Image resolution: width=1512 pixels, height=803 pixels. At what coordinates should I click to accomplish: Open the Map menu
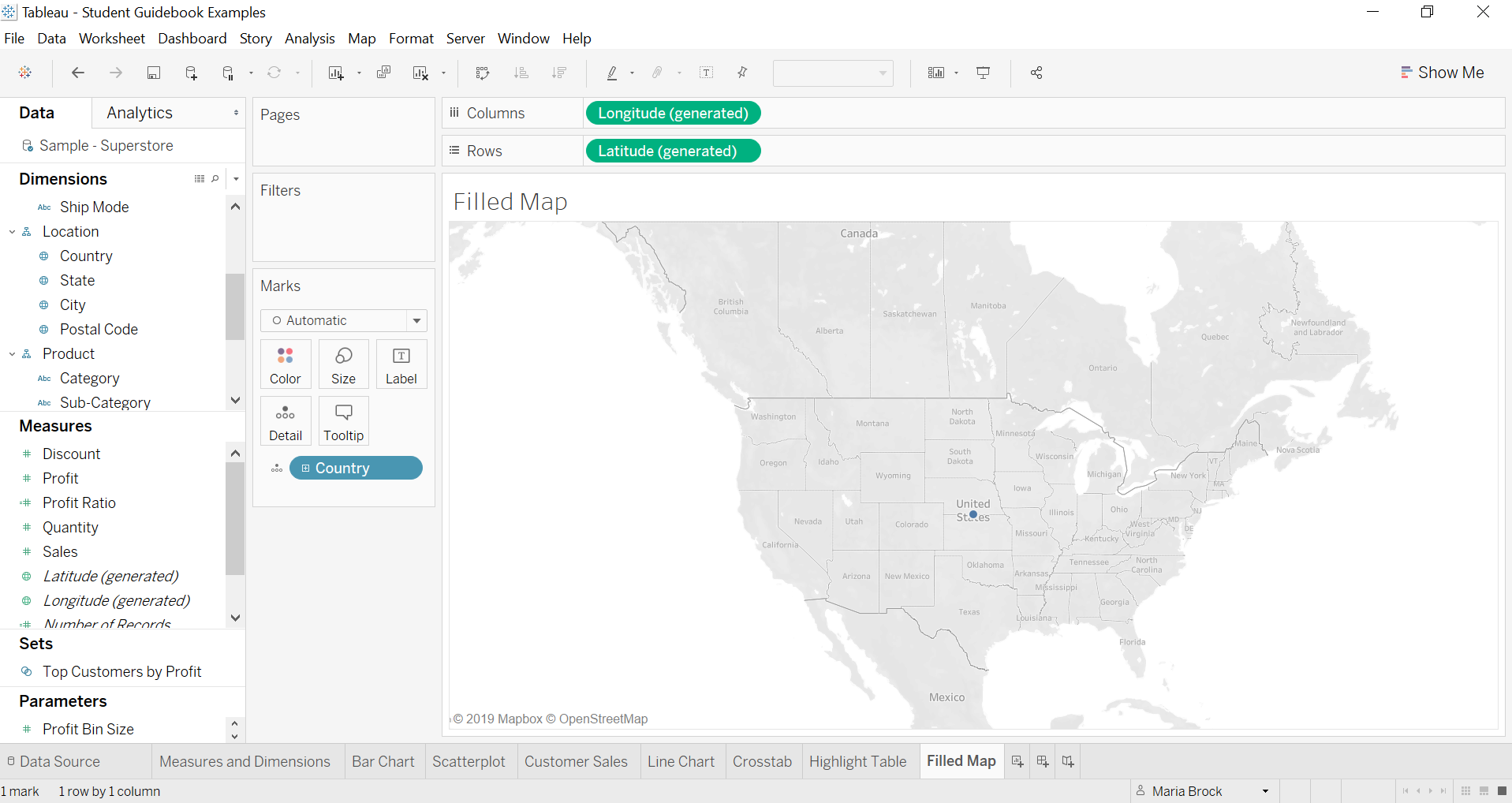(x=361, y=39)
